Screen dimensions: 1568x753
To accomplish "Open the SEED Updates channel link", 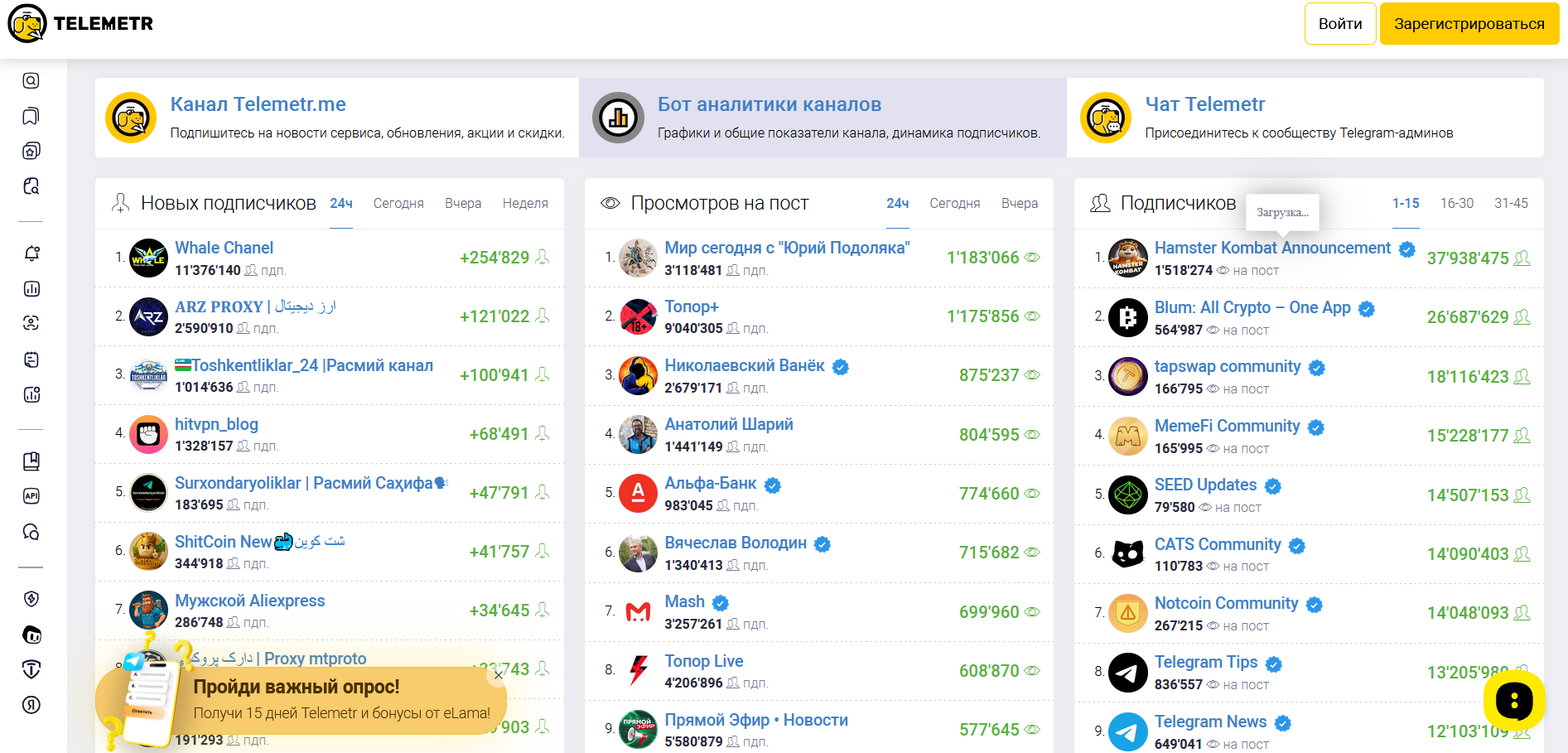I will tap(1205, 485).
